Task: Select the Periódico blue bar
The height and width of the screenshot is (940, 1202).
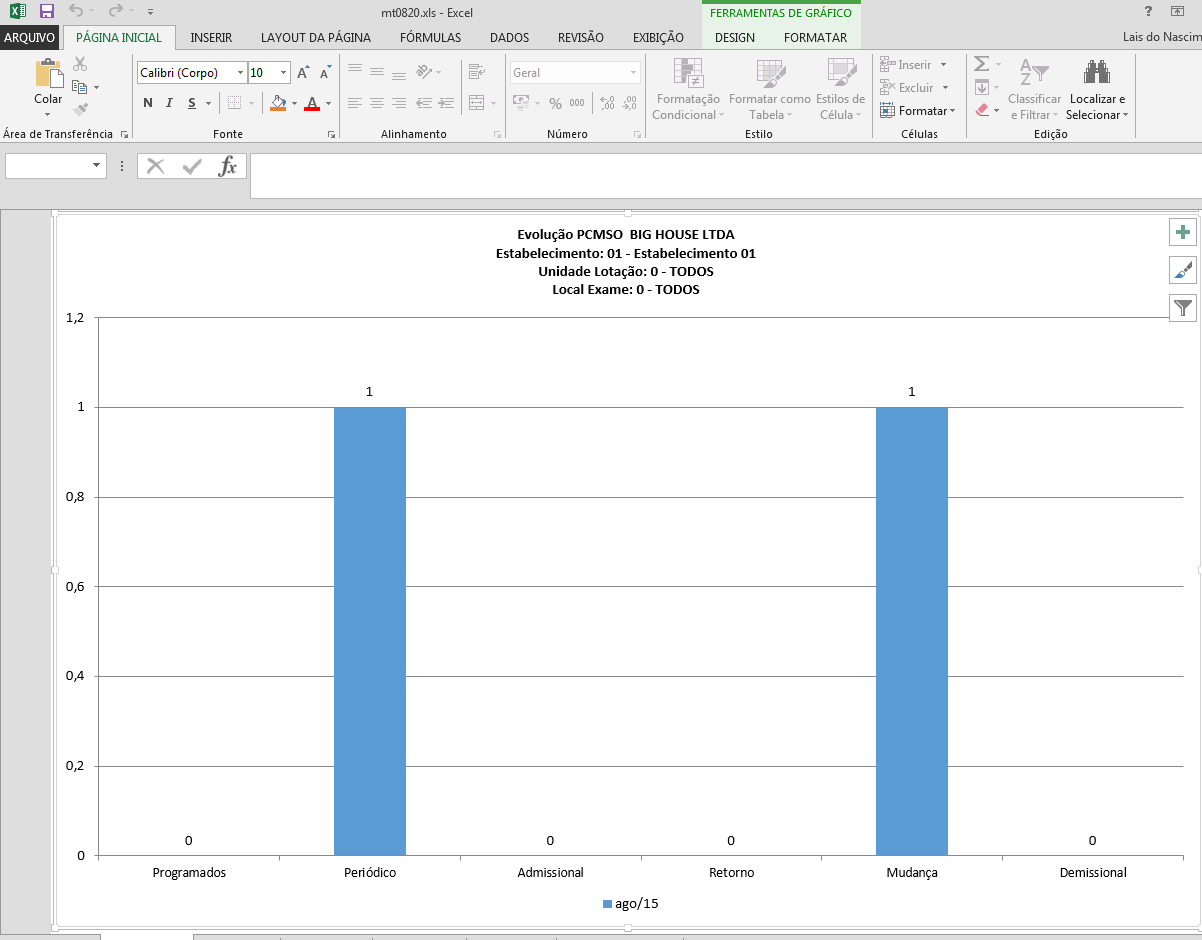Action: pyautogui.click(x=370, y=631)
